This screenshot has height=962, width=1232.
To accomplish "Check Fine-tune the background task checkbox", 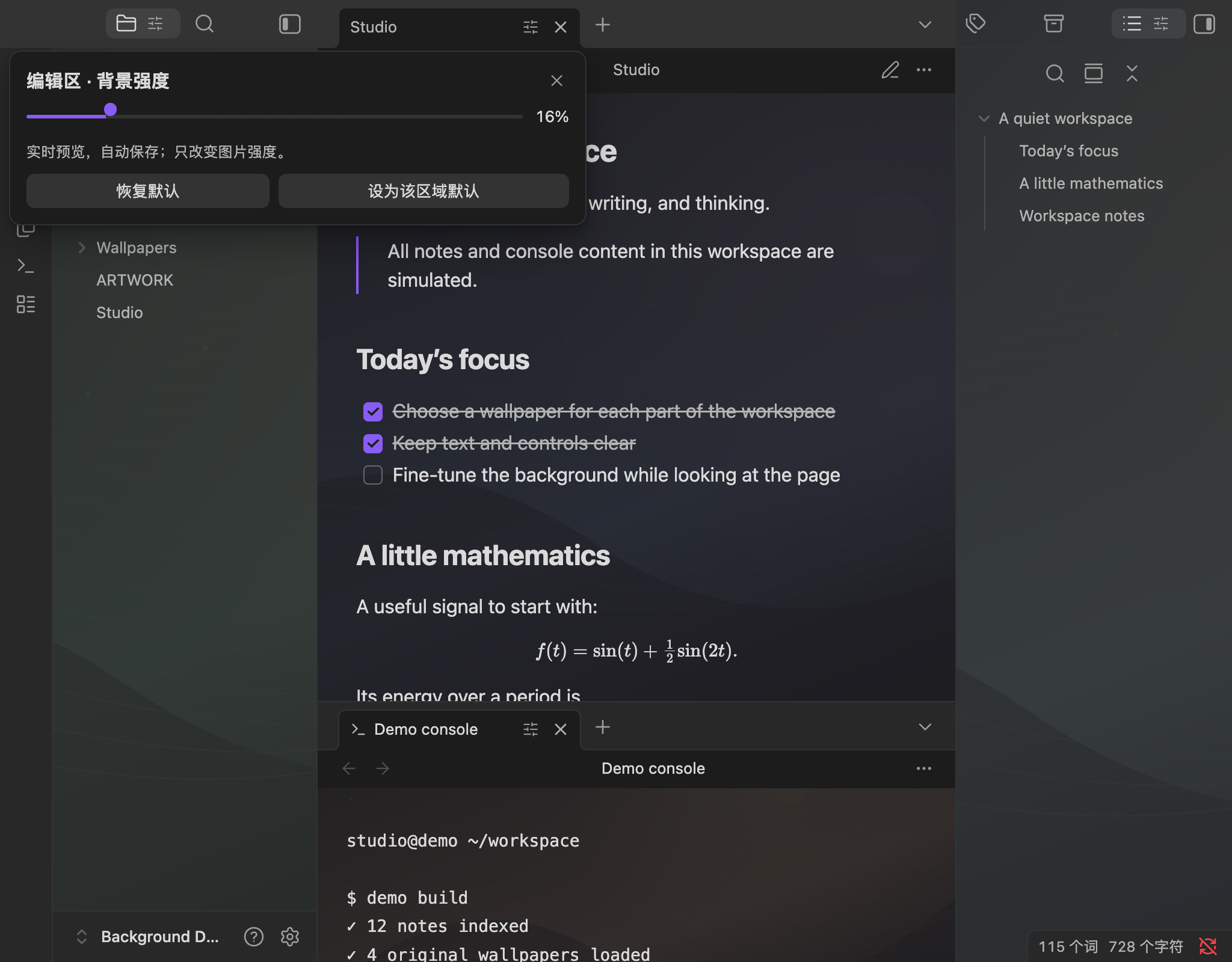I will 373,475.
